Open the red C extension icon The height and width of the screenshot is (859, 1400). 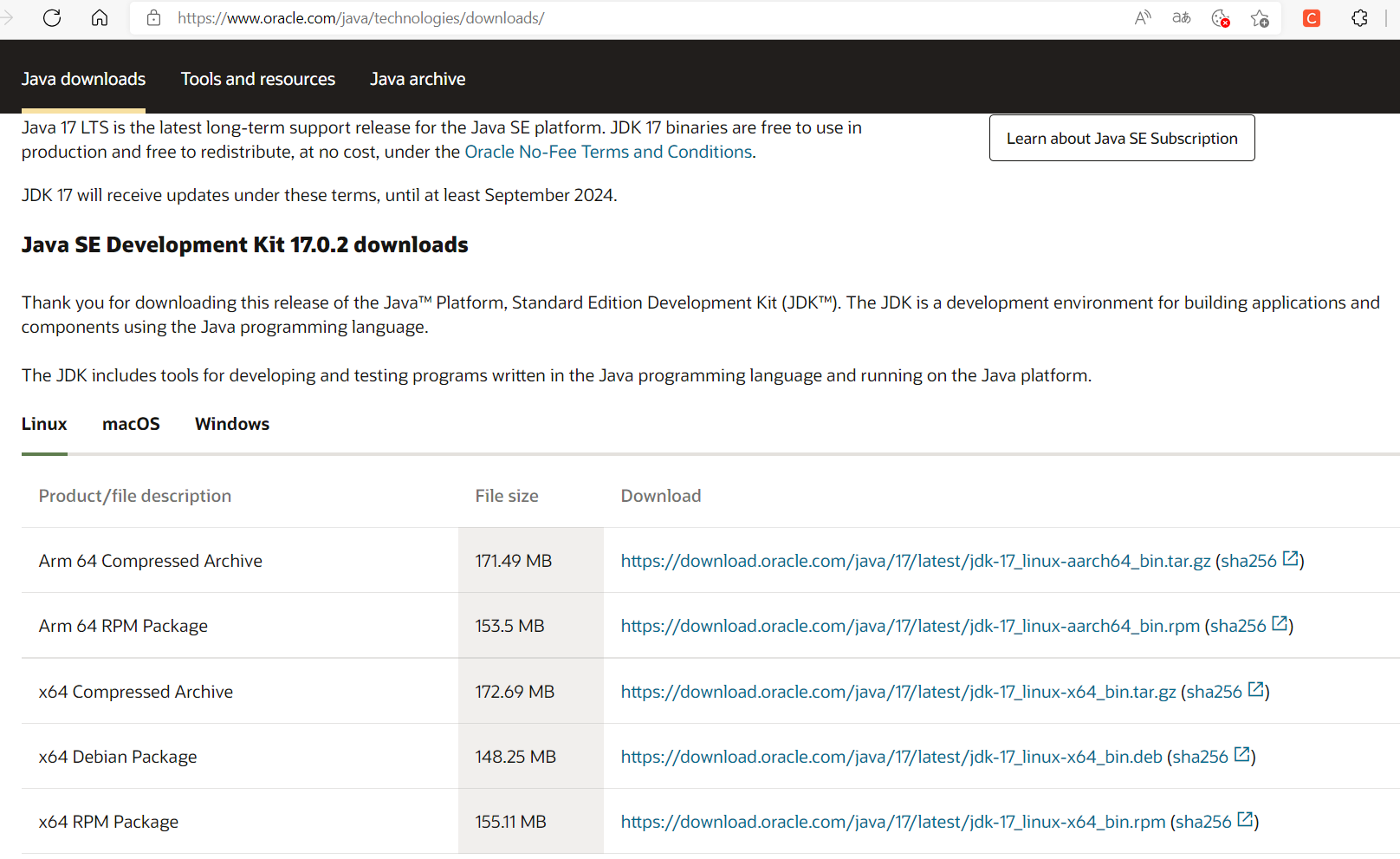(x=1312, y=18)
